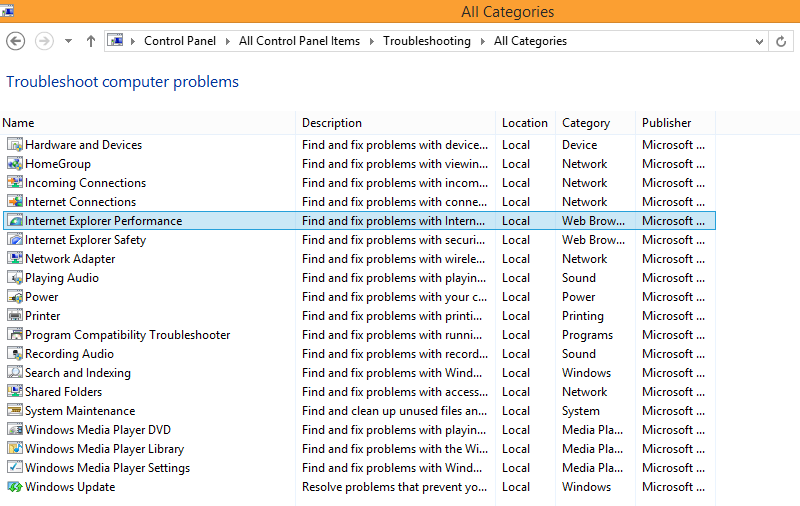The width and height of the screenshot is (800, 506).
Task: Expand the address bar history dropdown
Action: click(x=759, y=41)
